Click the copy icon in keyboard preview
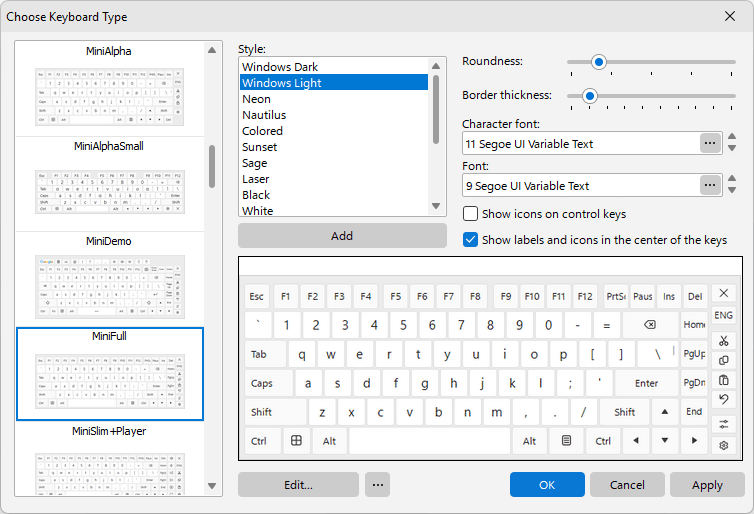Viewport: 754px width, 514px height. point(724,360)
